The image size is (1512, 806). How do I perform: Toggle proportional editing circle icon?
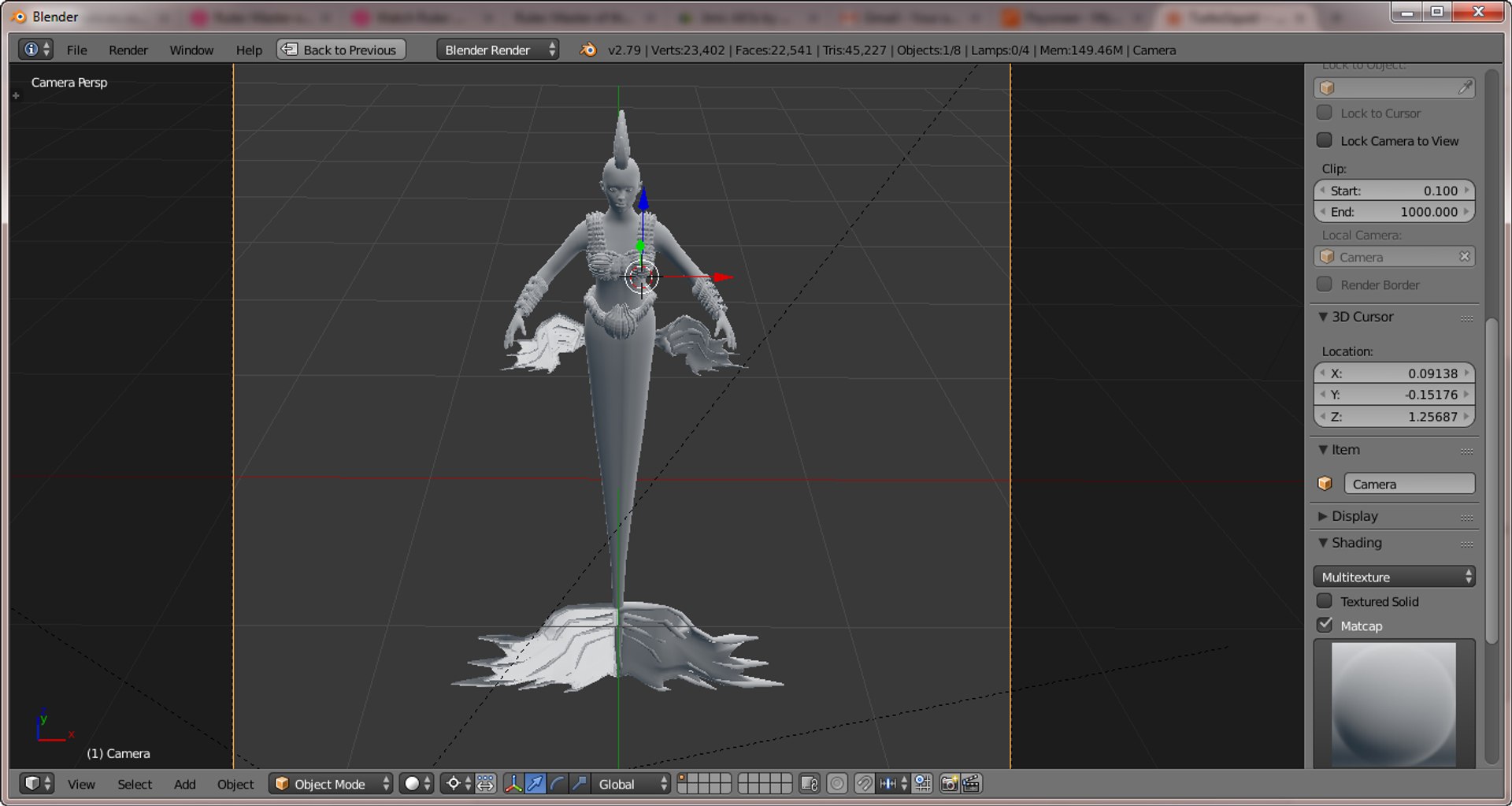pos(837,784)
